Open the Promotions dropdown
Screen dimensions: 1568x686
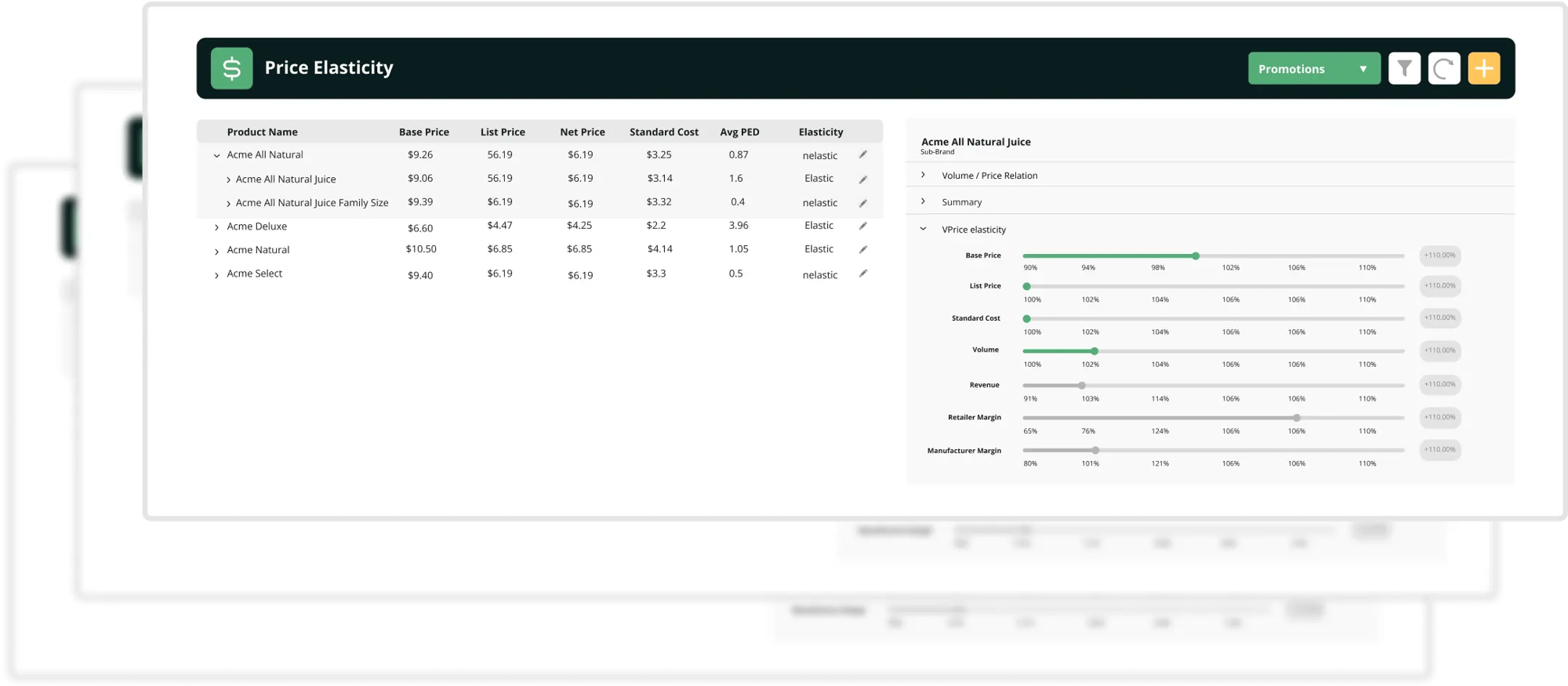(x=1314, y=68)
